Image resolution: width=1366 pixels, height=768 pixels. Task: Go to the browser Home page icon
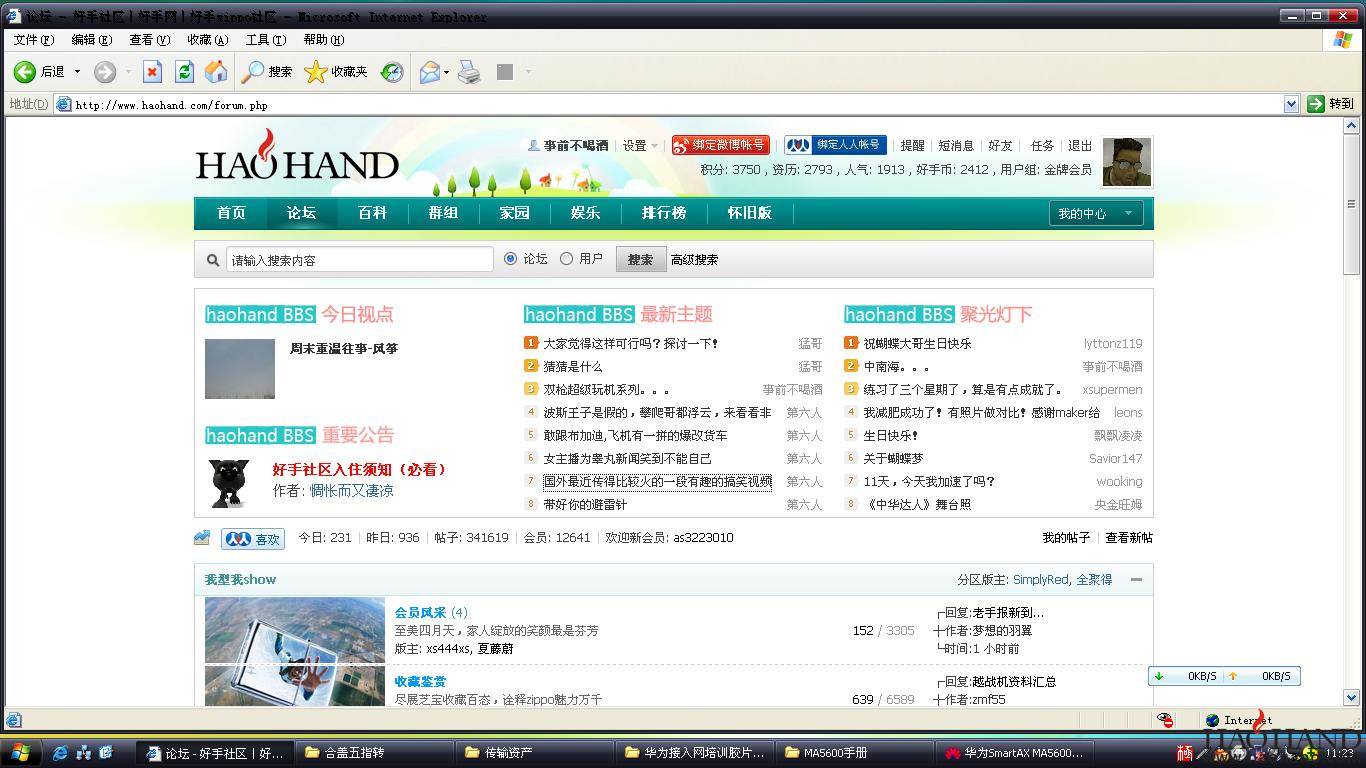tap(216, 72)
